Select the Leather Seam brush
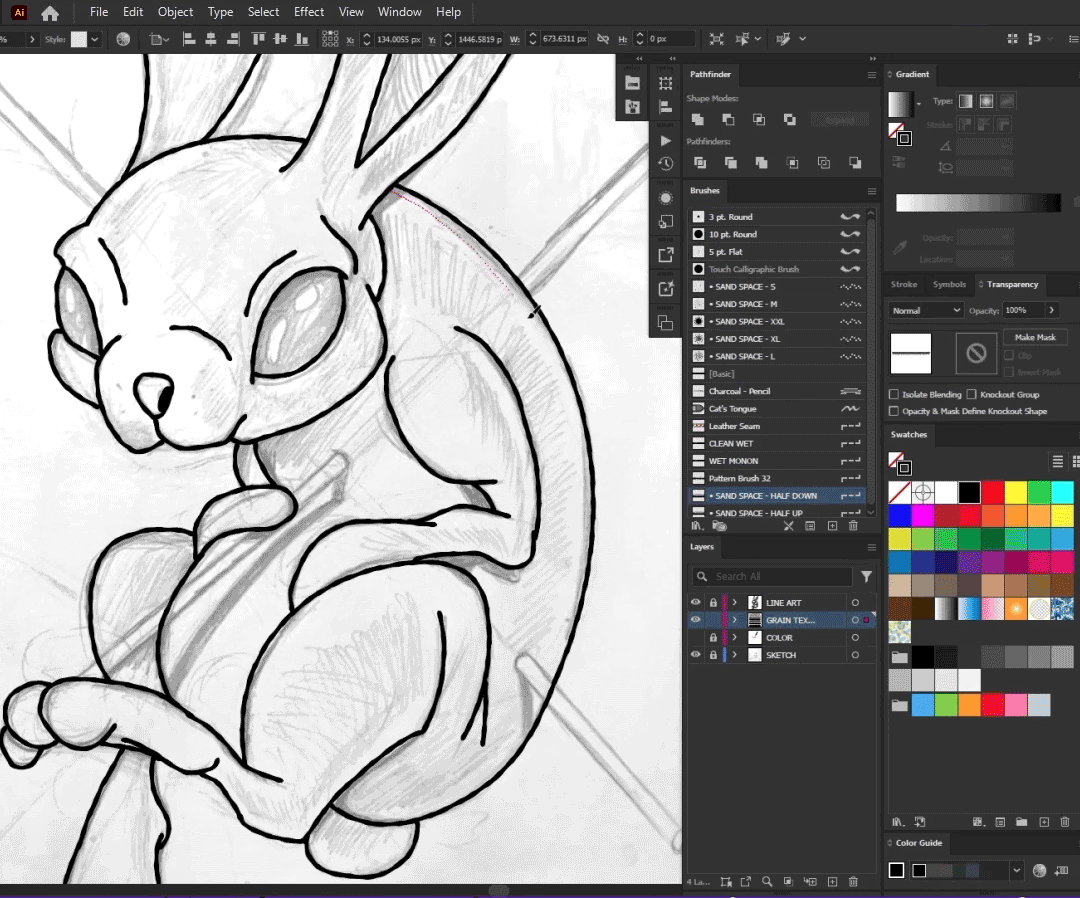This screenshot has width=1080, height=898. 778,426
